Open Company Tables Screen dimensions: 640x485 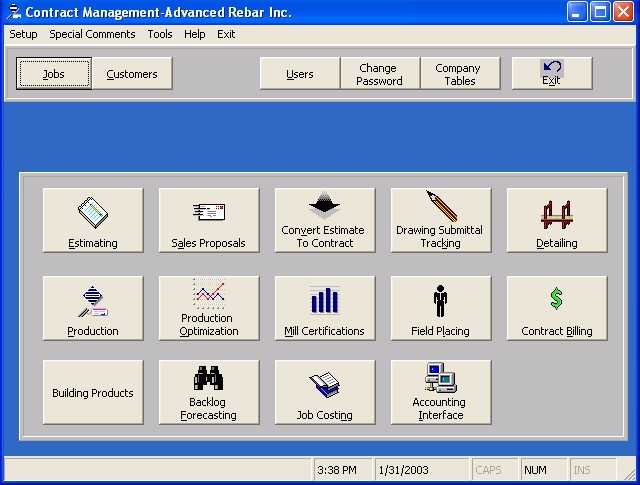(x=460, y=73)
